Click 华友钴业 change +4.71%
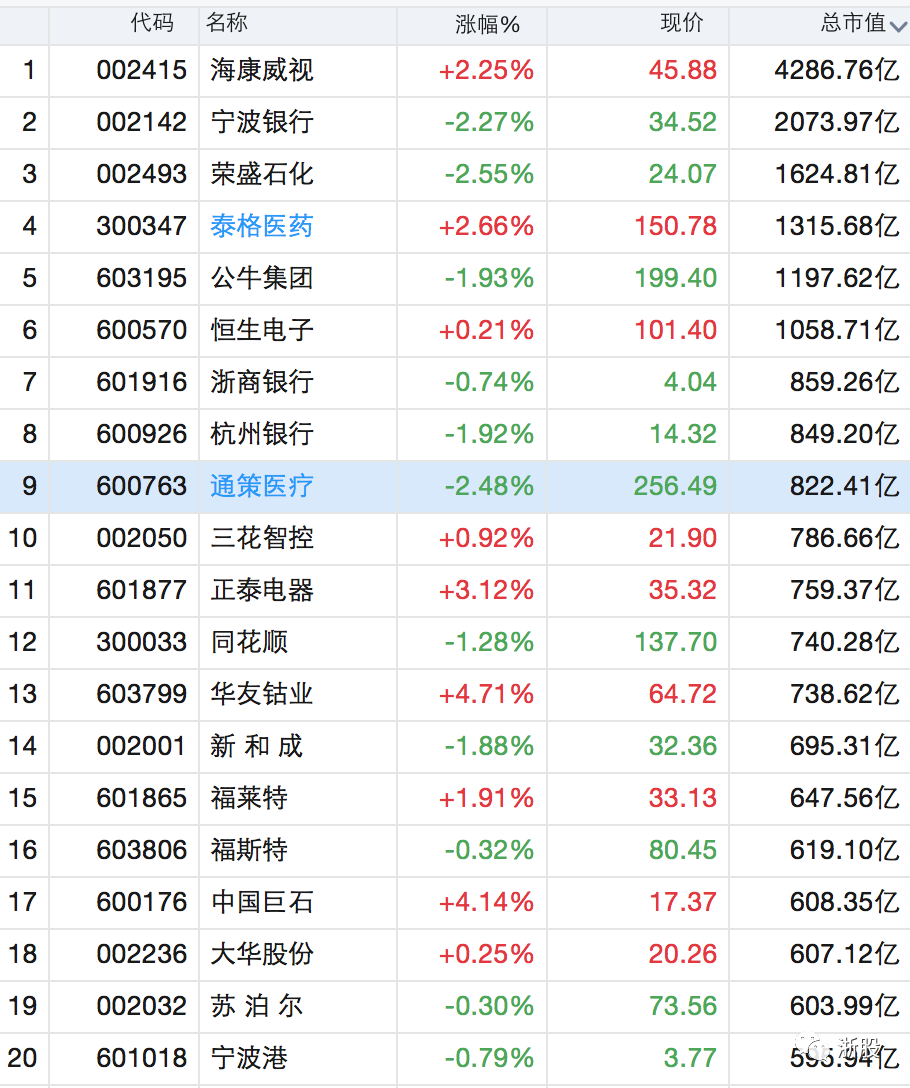 (486, 694)
